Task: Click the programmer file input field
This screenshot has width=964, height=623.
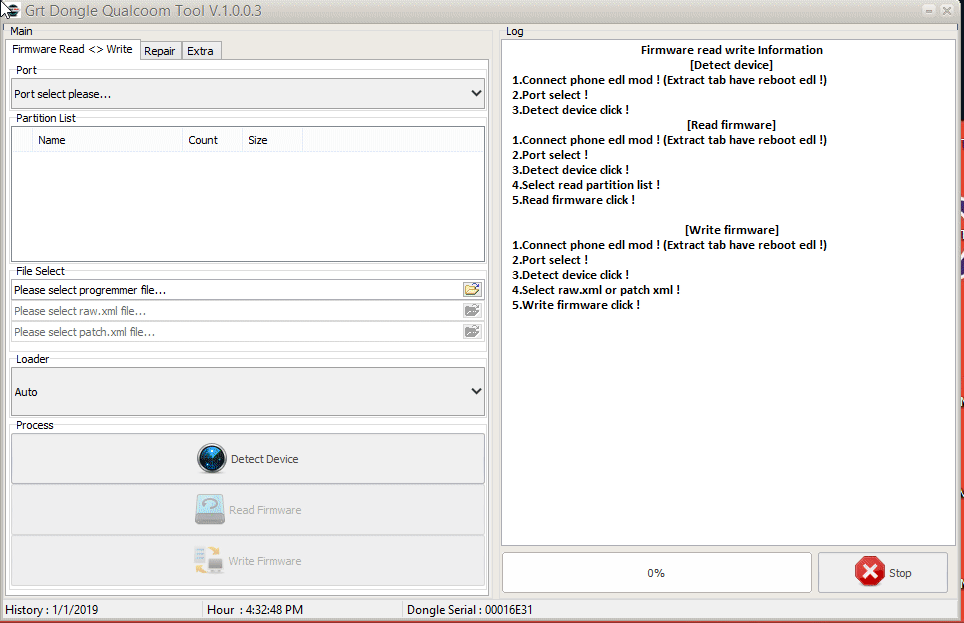Action: tap(236, 290)
